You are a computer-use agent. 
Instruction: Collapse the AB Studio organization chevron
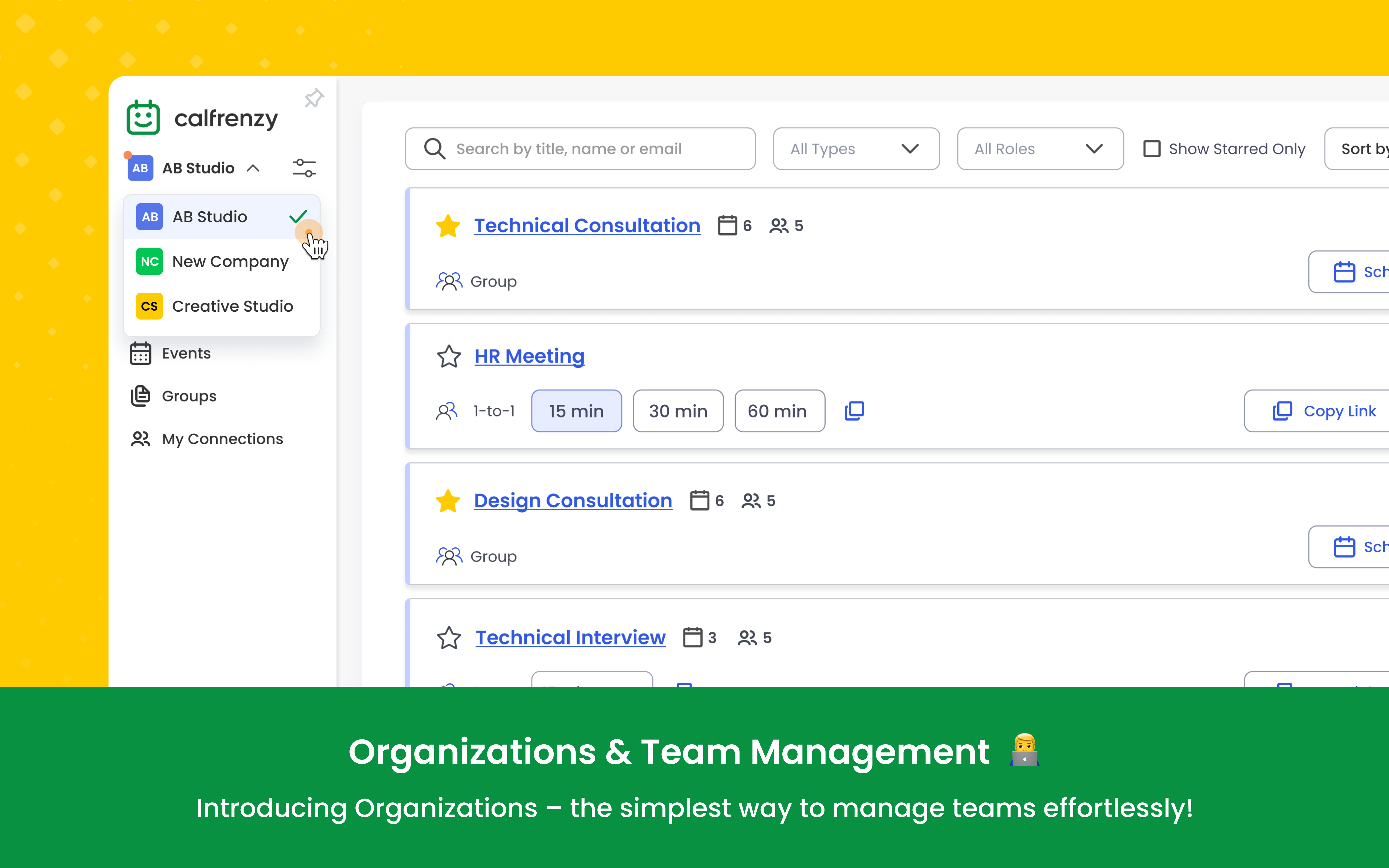tap(253, 168)
